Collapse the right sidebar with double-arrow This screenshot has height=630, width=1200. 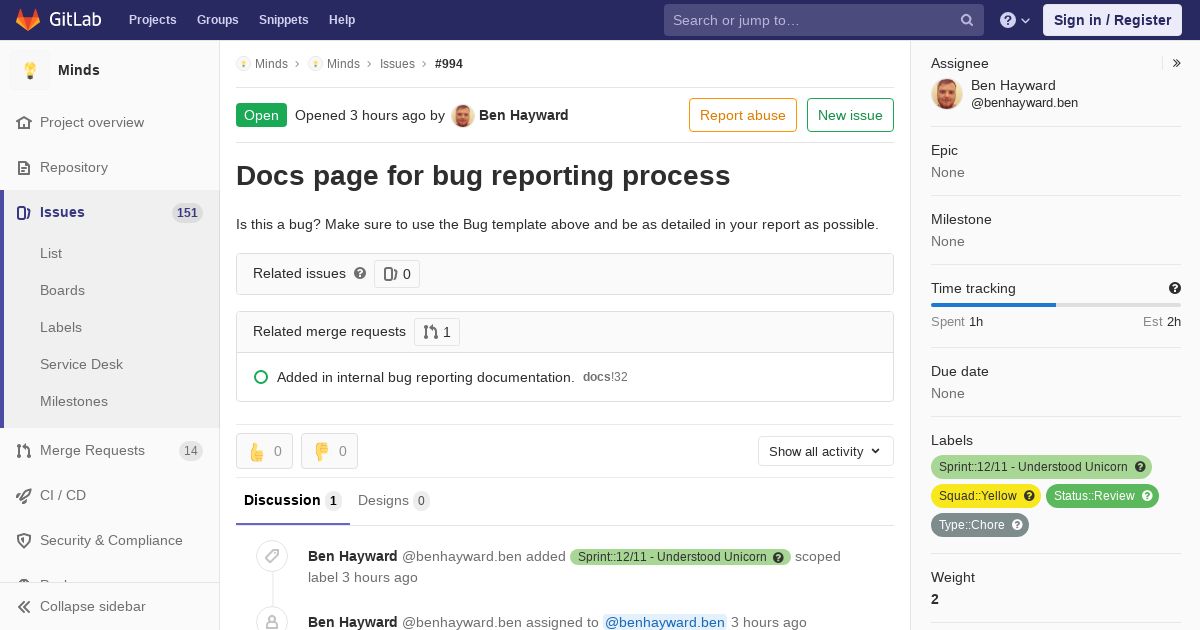pyautogui.click(x=1177, y=63)
